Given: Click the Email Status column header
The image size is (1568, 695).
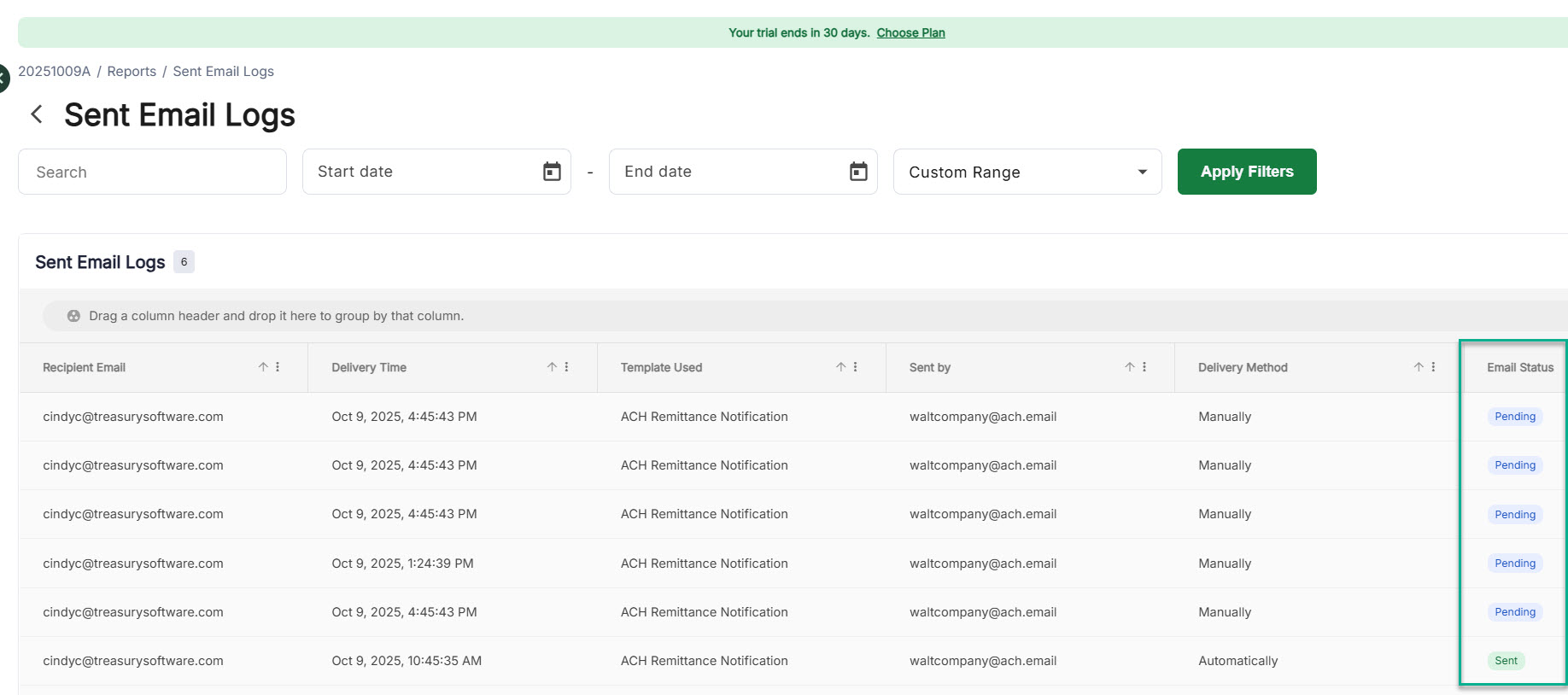Looking at the screenshot, I should (x=1519, y=367).
